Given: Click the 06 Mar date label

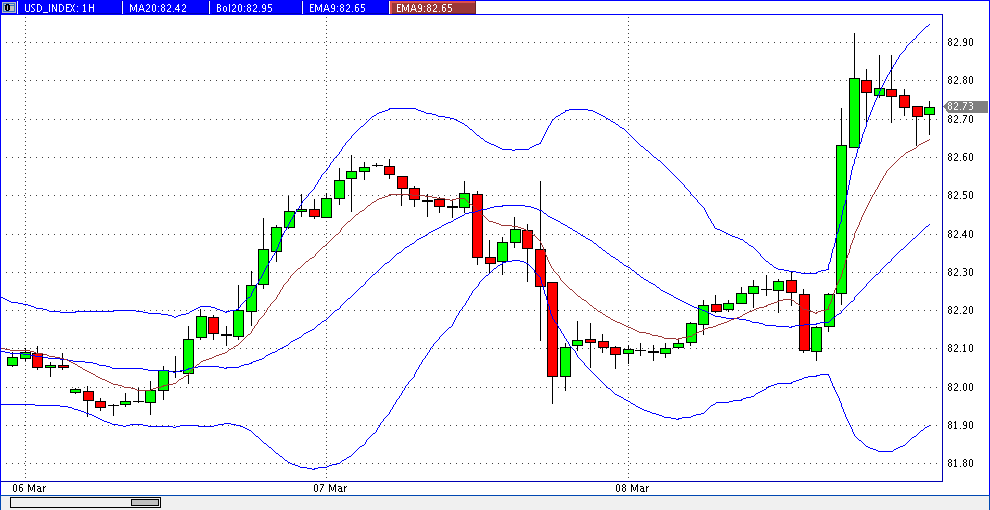Looking at the screenshot, I should pyautogui.click(x=28, y=489).
